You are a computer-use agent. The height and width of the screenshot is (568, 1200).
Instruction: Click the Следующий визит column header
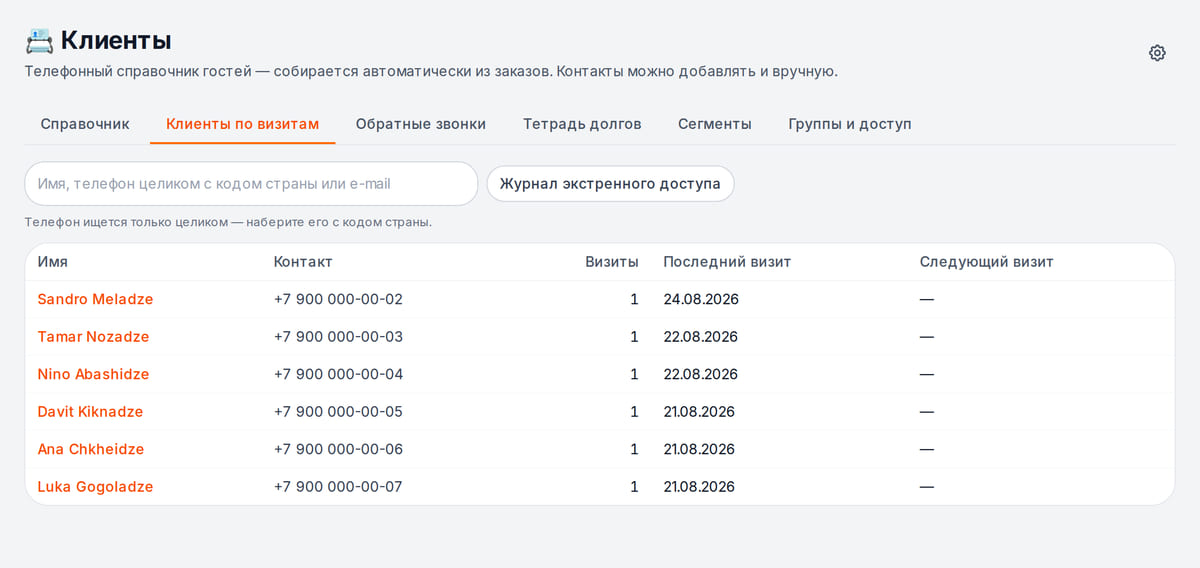pyautogui.click(x=987, y=262)
